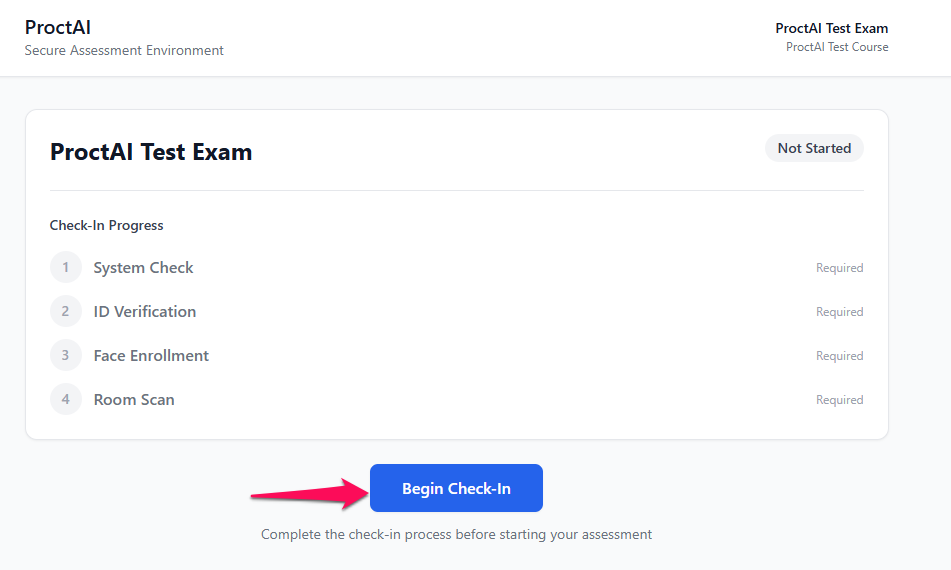Viewport: 951px width, 570px height.
Task: Click Required label for ID Verification
Action: point(839,312)
